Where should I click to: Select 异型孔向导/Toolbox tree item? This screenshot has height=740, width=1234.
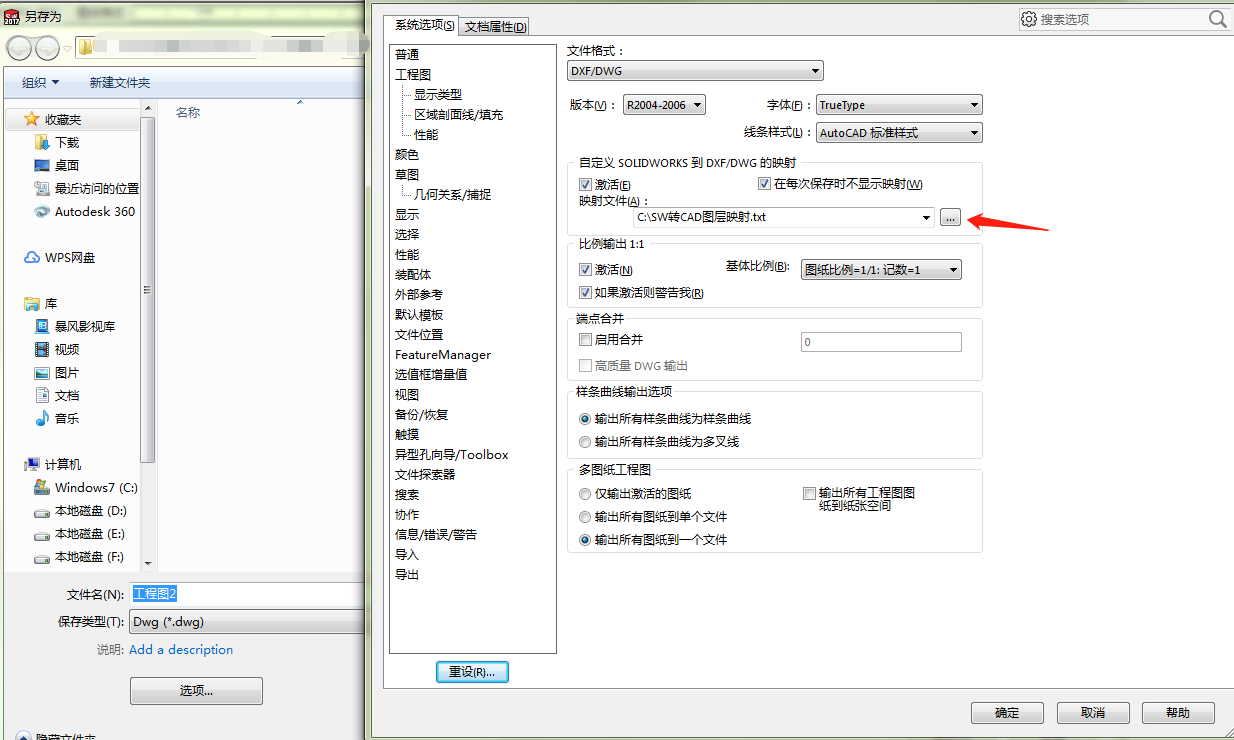(x=452, y=455)
